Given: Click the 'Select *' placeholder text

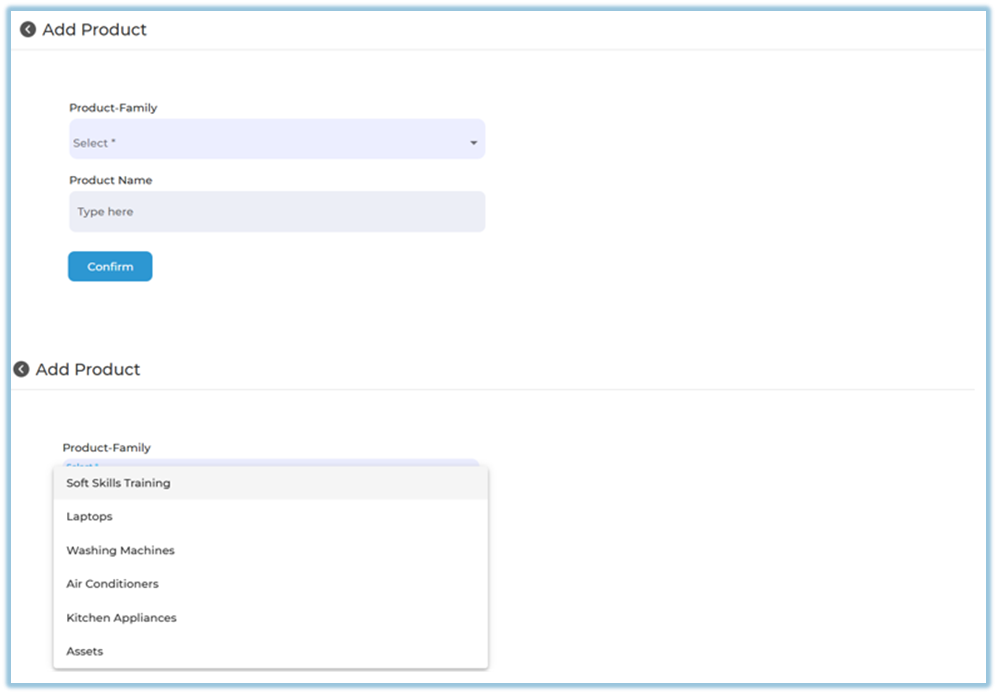Looking at the screenshot, I should [x=94, y=143].
